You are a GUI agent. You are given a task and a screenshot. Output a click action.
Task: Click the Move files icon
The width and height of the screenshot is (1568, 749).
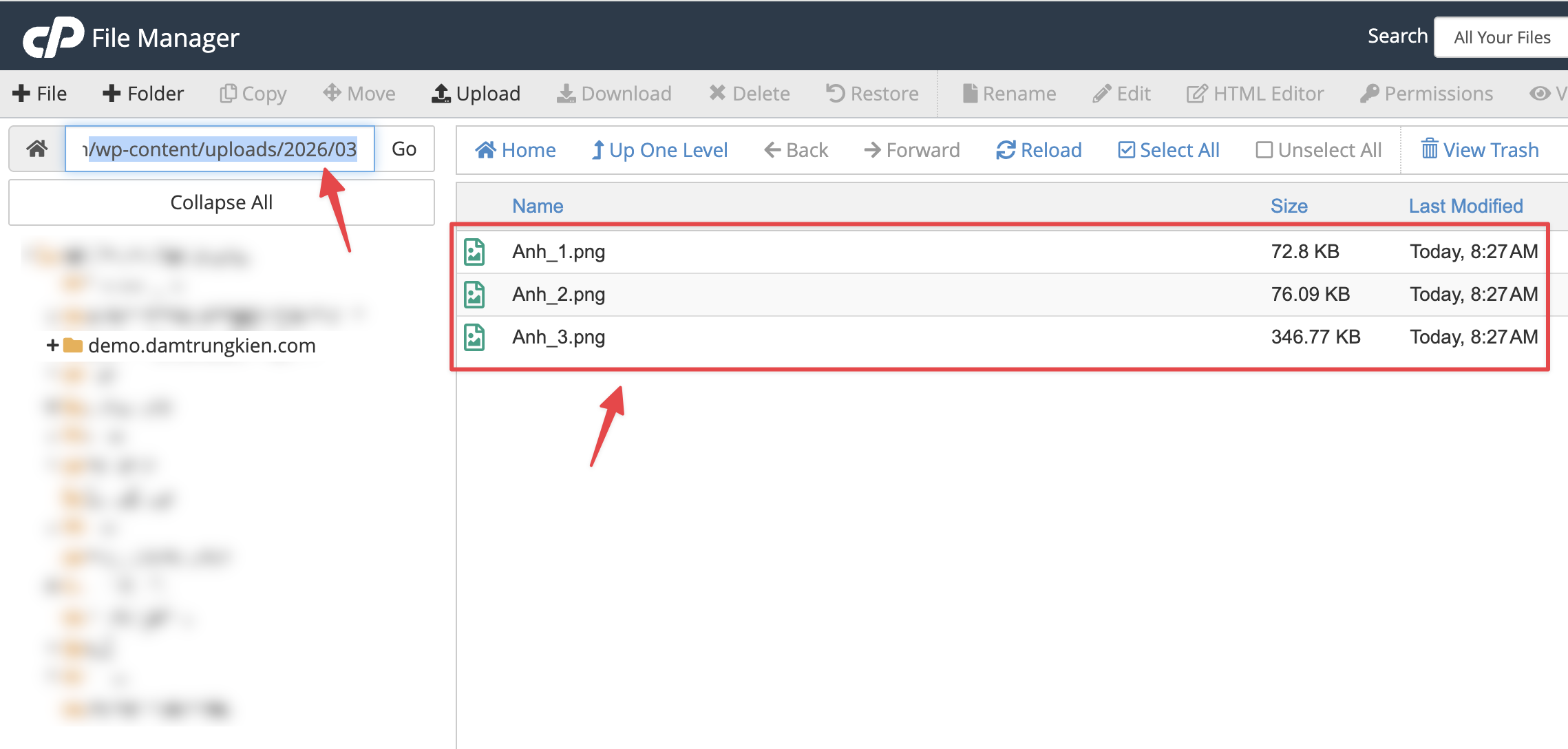[358, 93]
